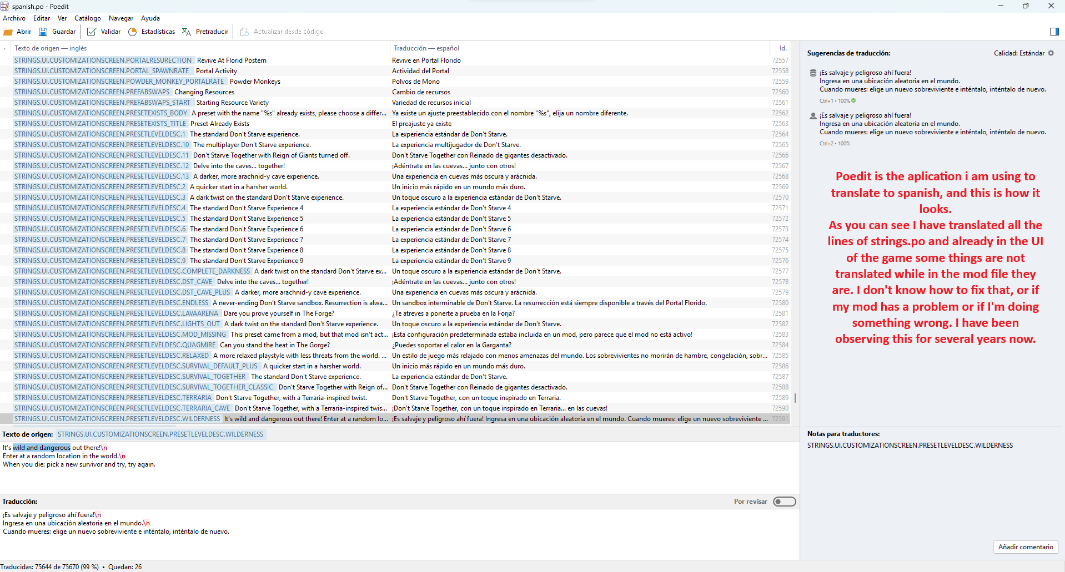
Task: Click the Validar checkmark icon
Action: (92, 32)
